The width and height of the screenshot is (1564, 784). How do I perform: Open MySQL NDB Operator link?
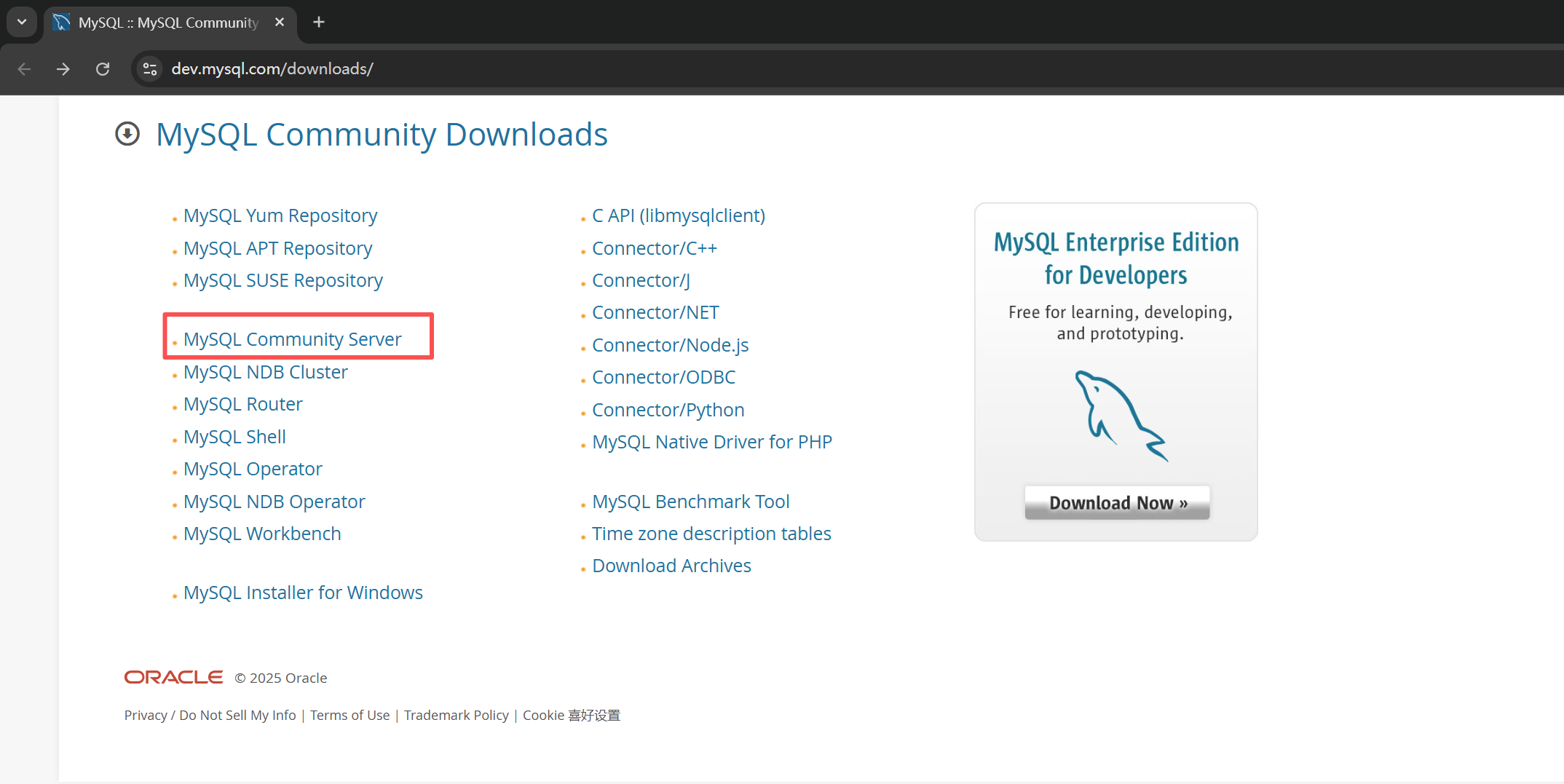click(x=275, y=502)
